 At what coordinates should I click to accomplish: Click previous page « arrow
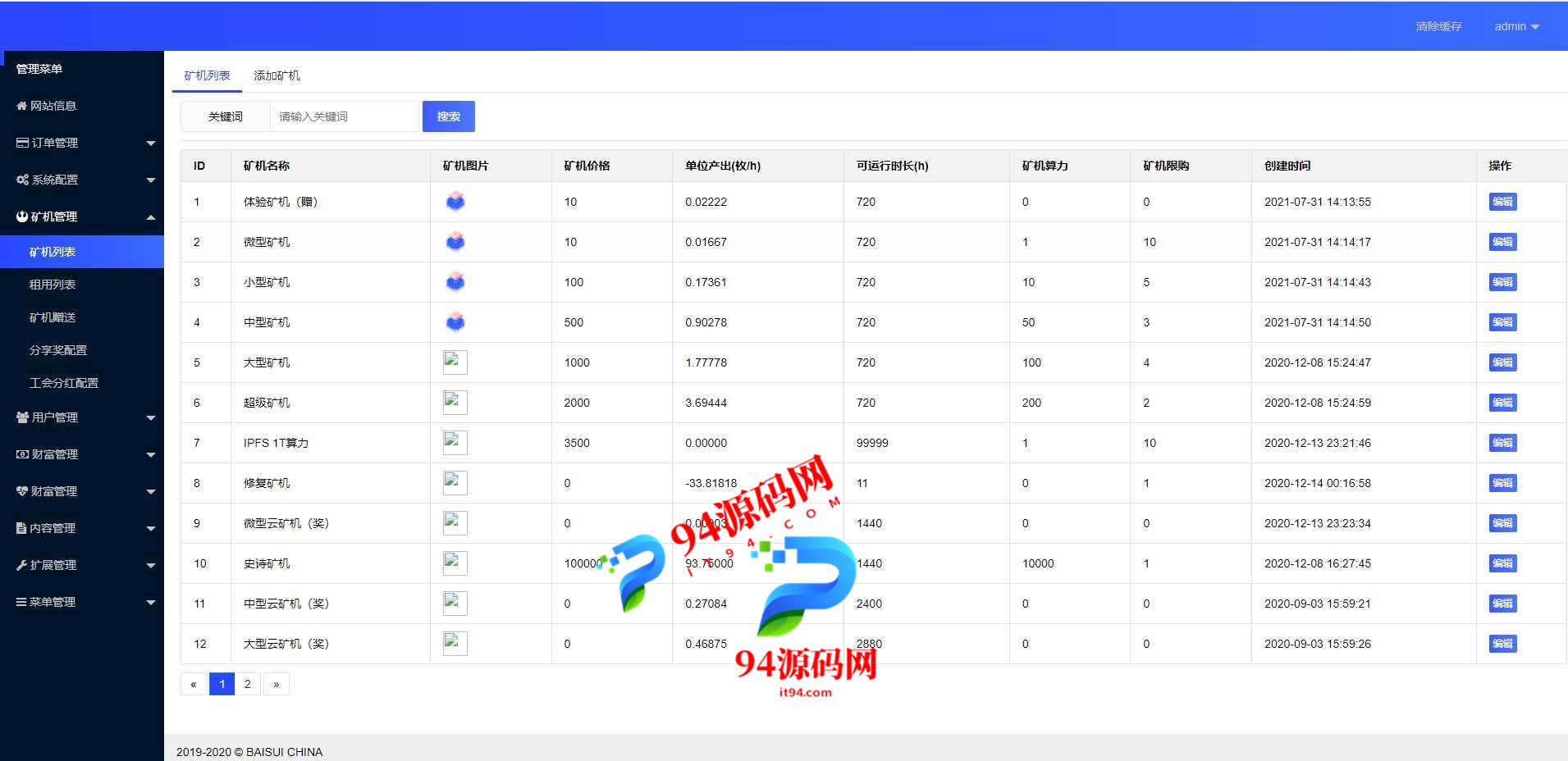194,684
